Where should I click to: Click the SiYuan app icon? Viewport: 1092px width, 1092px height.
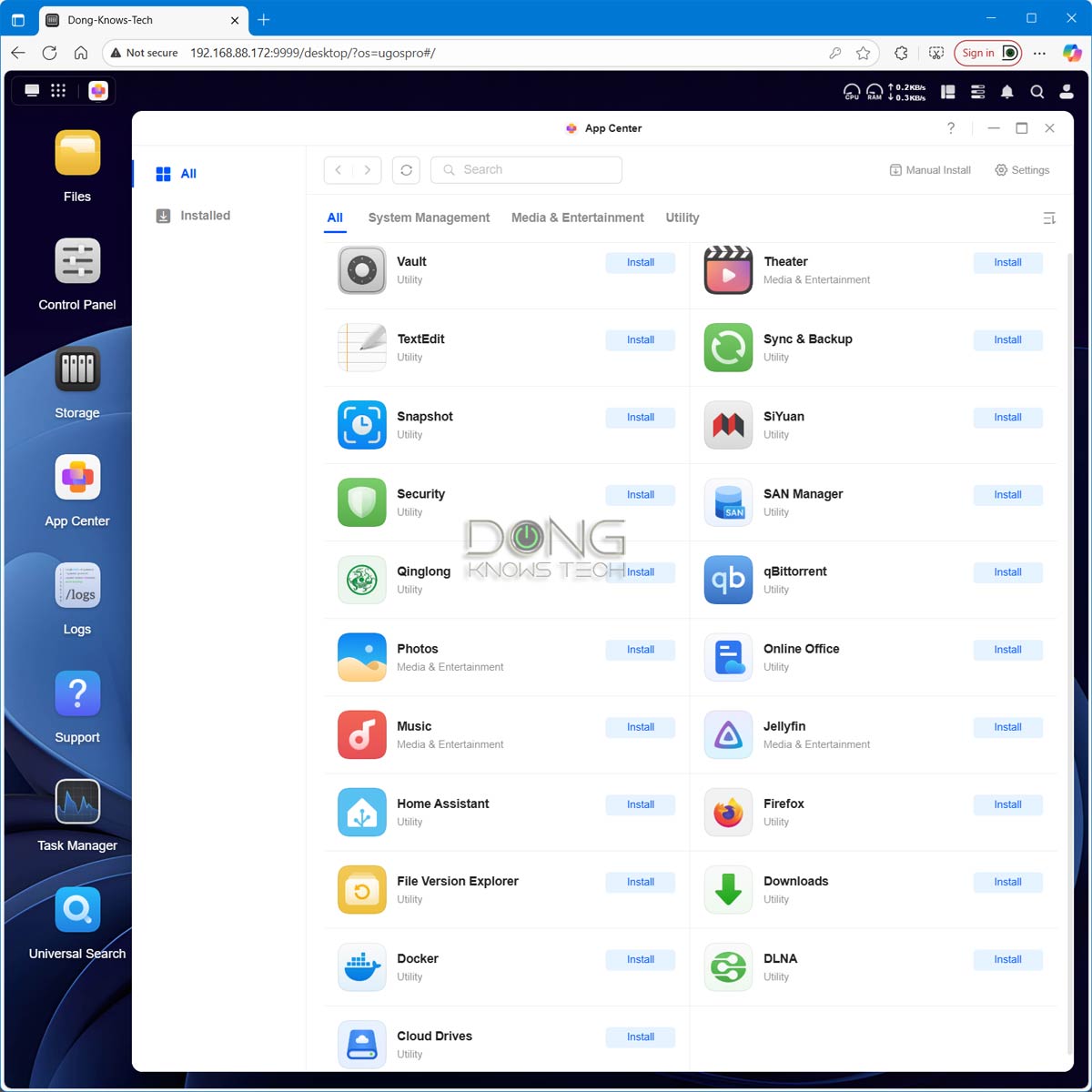(729, 425)
